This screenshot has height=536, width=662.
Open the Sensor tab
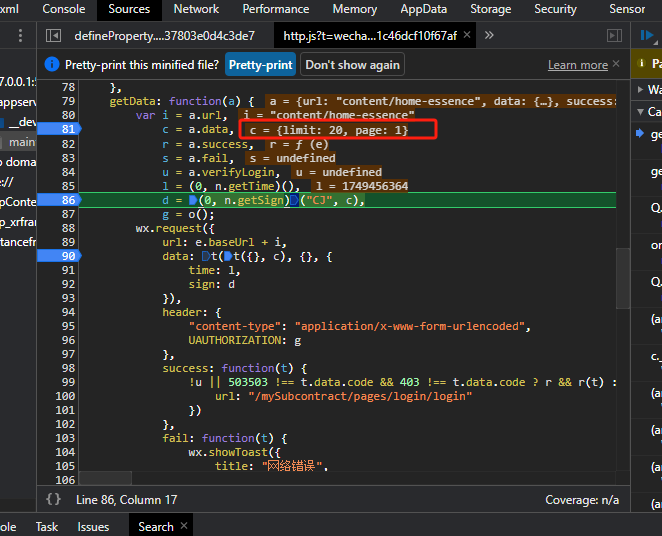(x=627, y=9)
